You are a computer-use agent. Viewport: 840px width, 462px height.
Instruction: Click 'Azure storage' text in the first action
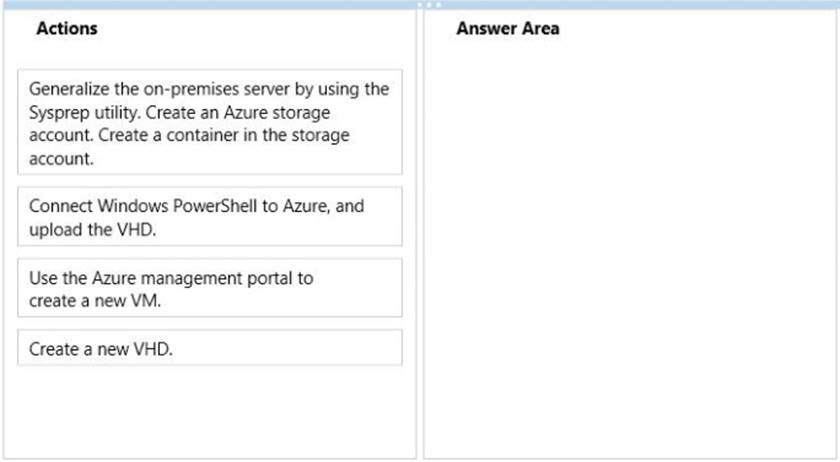(277, 113)
